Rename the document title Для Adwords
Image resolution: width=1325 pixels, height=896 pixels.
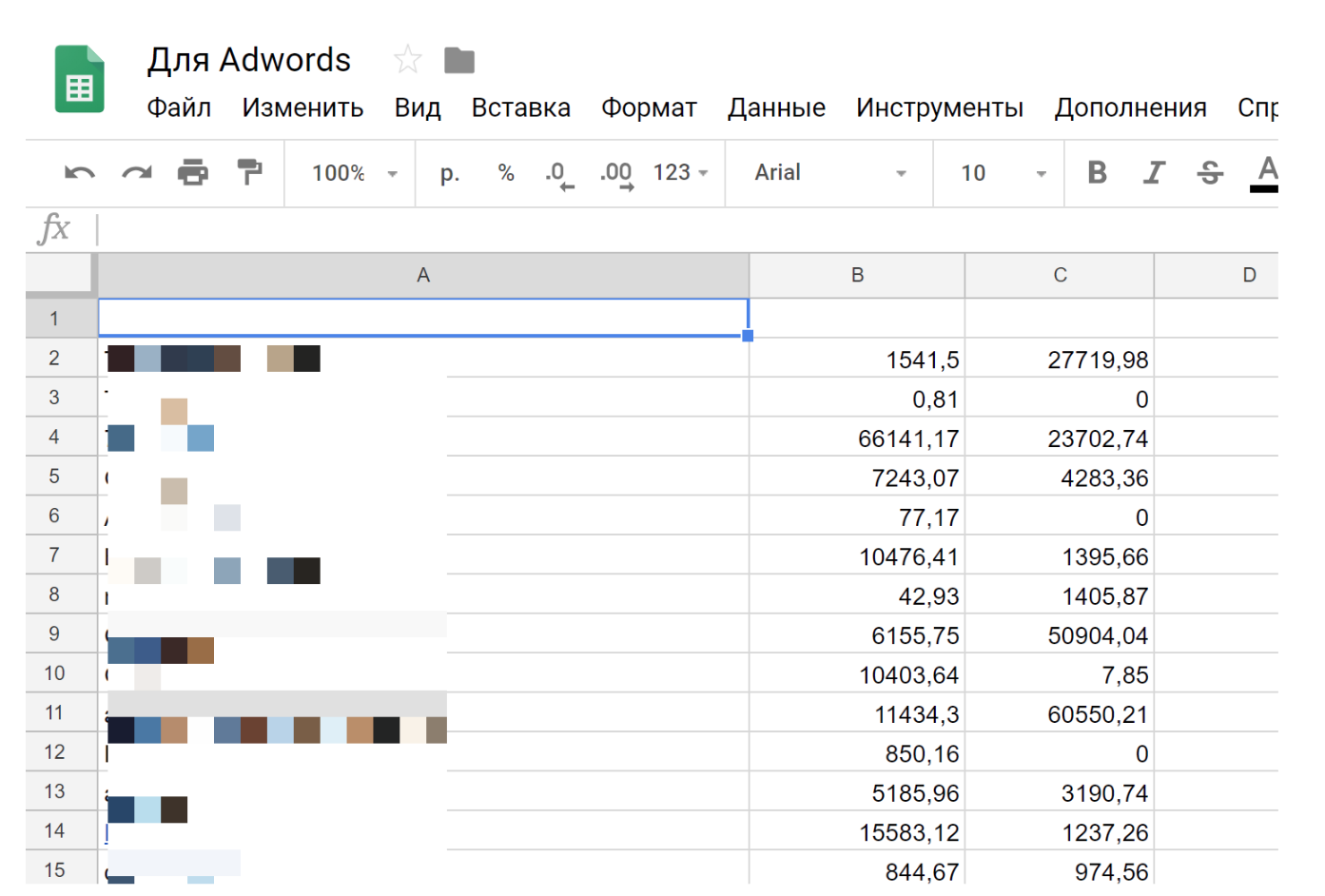(x=249, y=60)
